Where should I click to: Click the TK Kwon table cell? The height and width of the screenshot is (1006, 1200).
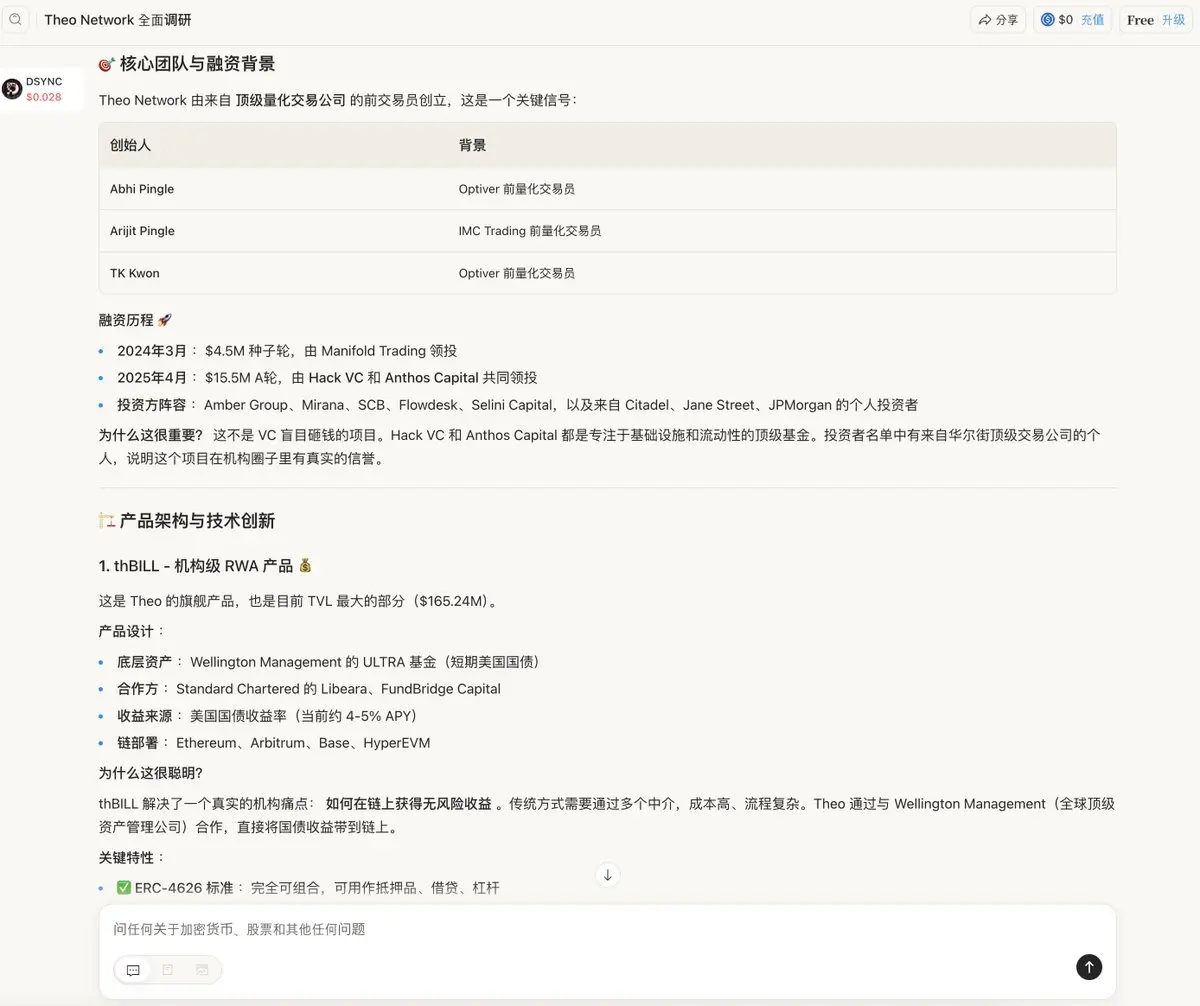(135, 273)
